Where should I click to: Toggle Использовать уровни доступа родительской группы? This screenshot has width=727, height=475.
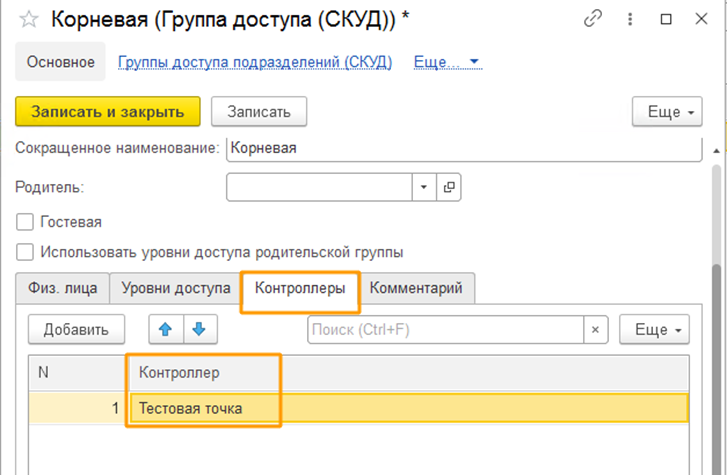point(25,252)
